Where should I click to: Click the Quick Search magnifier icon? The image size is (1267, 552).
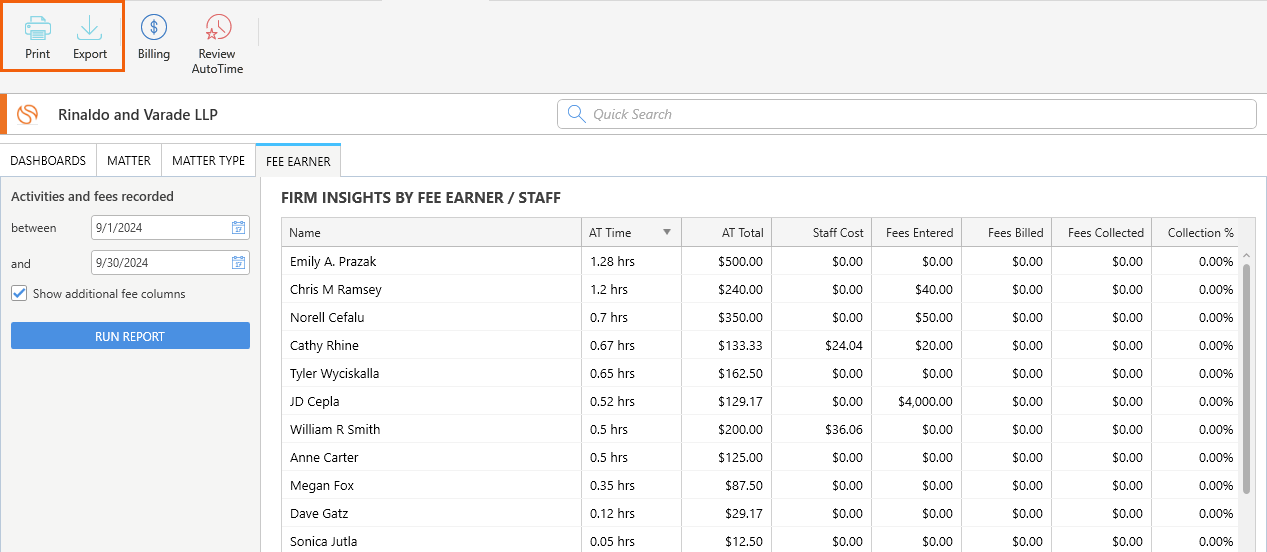(x=576, y=114)
